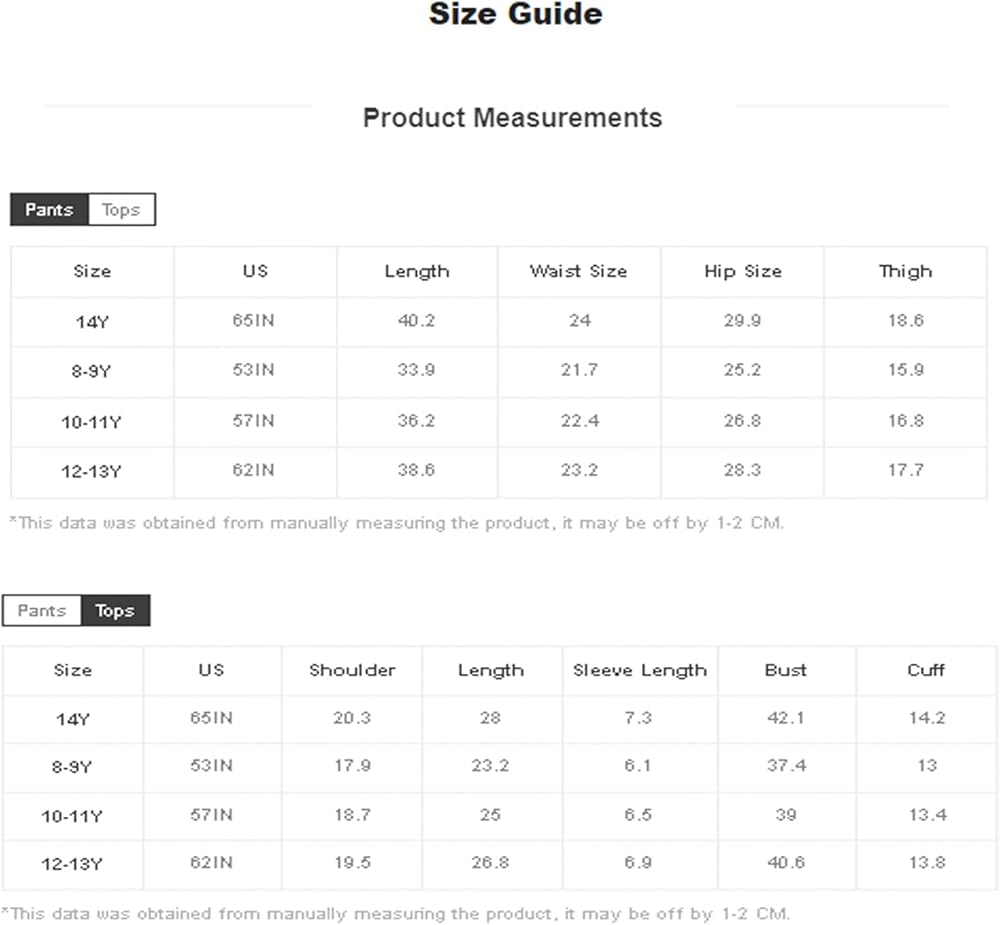This screenshot has width=1000, height=925.
Task: Click the 40.2 length value for 14Y pants
Action: click(x=416, y=321)
